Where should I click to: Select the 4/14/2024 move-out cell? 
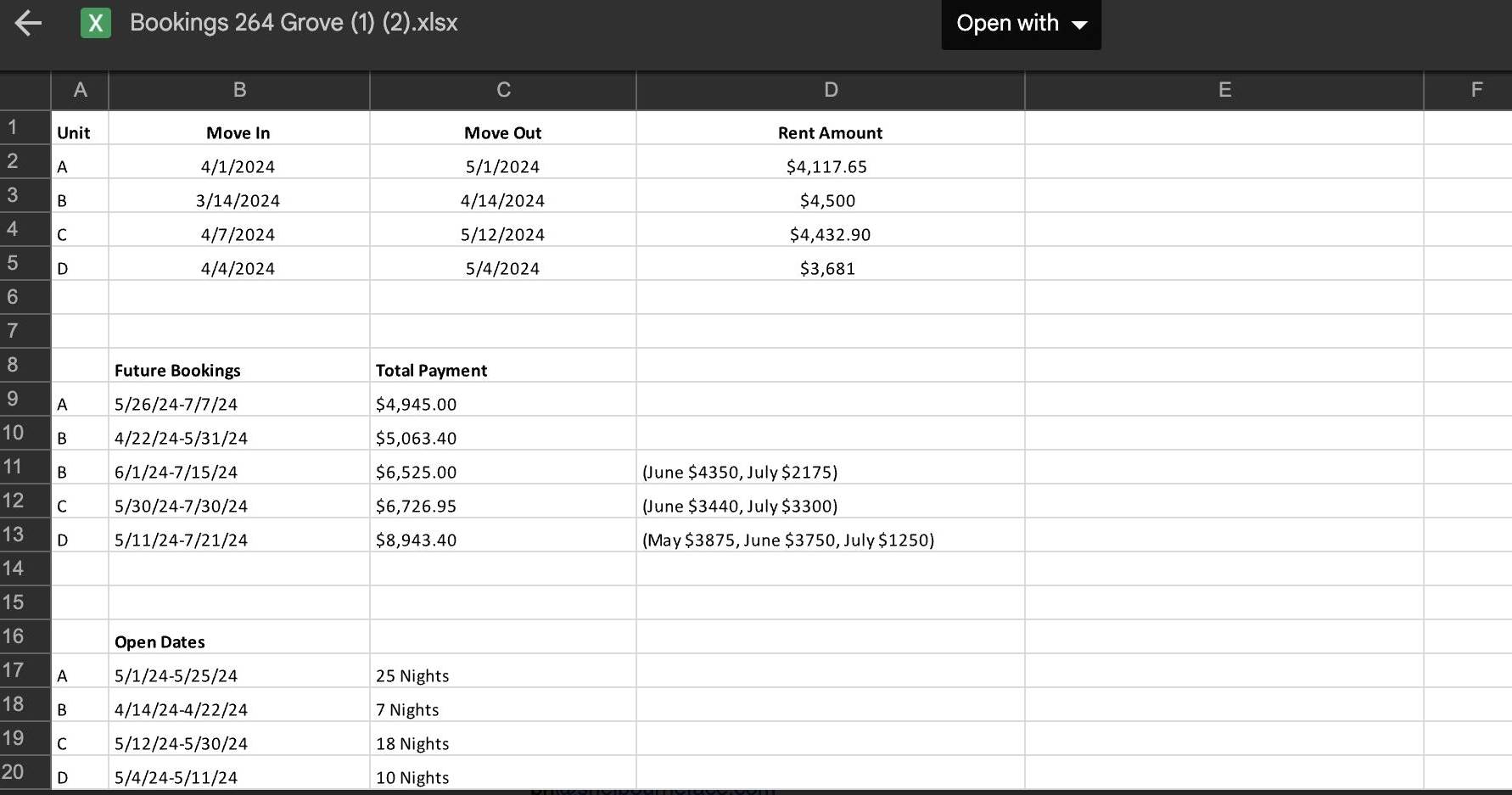coord(503,196)
